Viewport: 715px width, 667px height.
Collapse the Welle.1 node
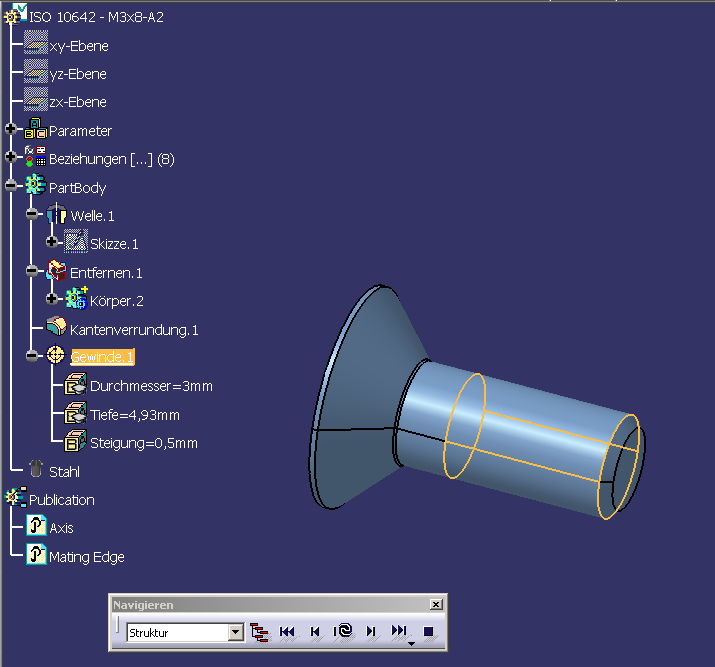(32, 214)
